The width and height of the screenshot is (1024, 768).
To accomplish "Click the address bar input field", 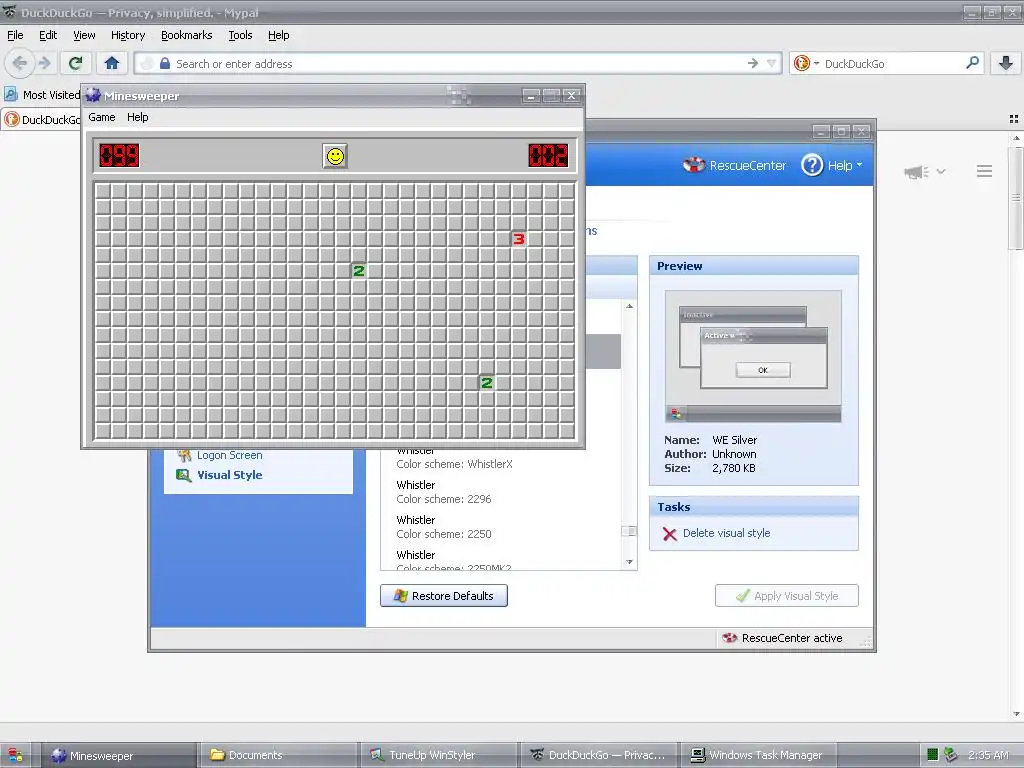I will pyautogui.click(x=457, y=63).
